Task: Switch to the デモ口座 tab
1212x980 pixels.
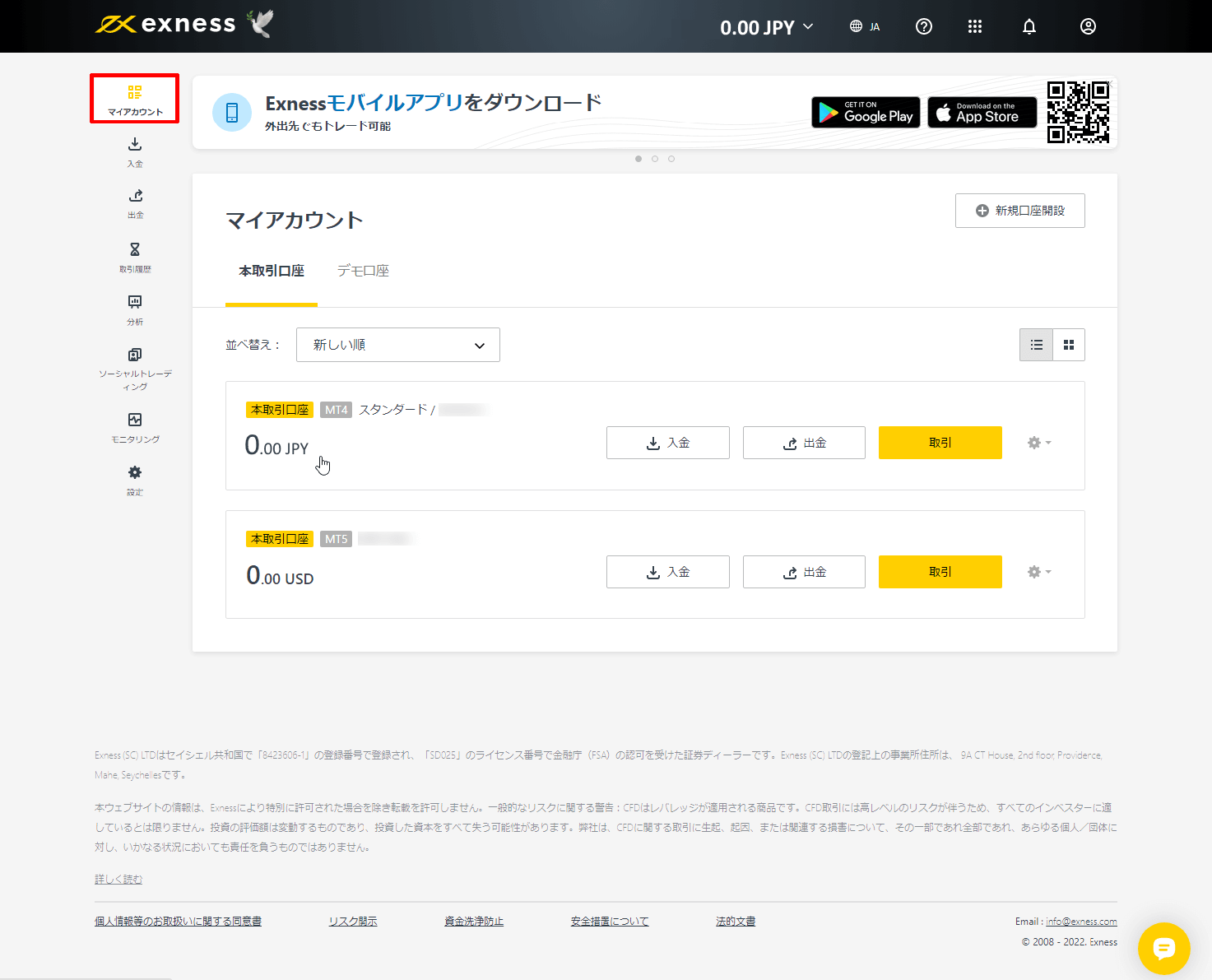Action: (x=363, y=271)
